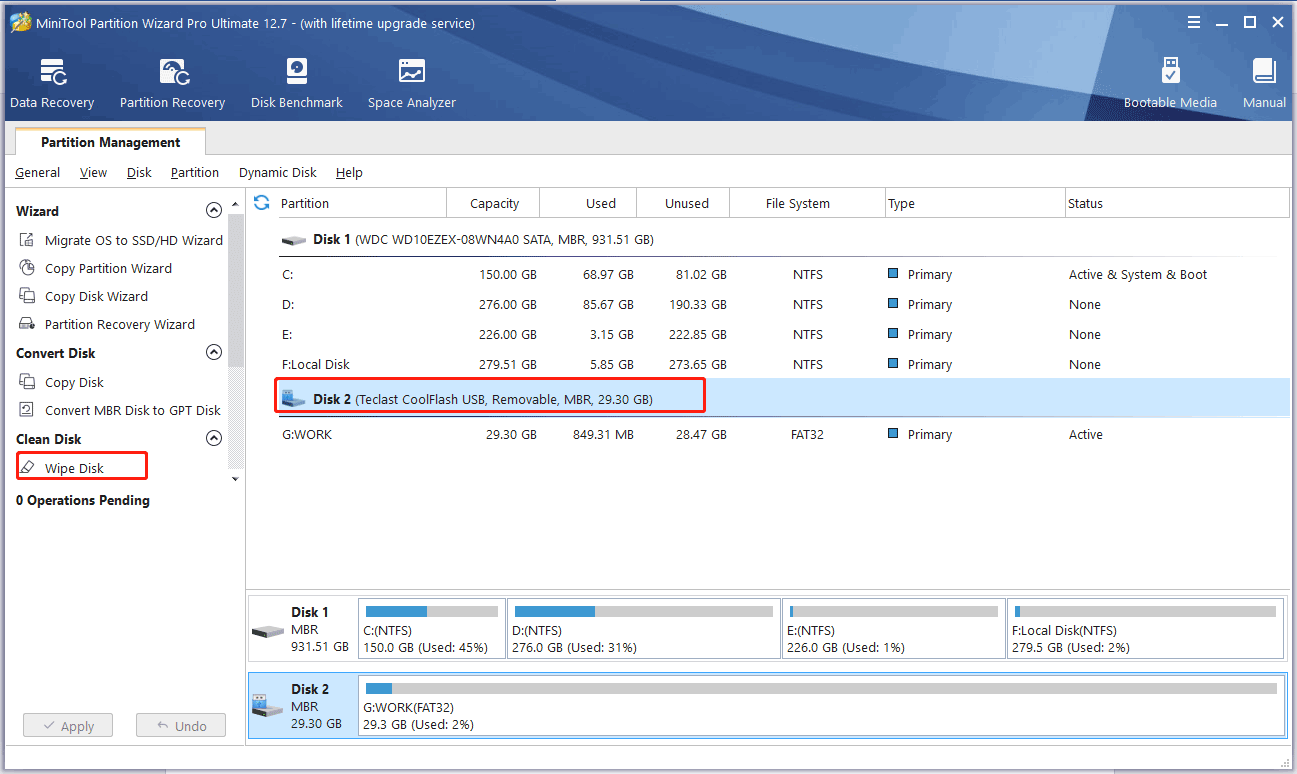
Task: Open the hamburger menu in title bar
Action: 1194,22
